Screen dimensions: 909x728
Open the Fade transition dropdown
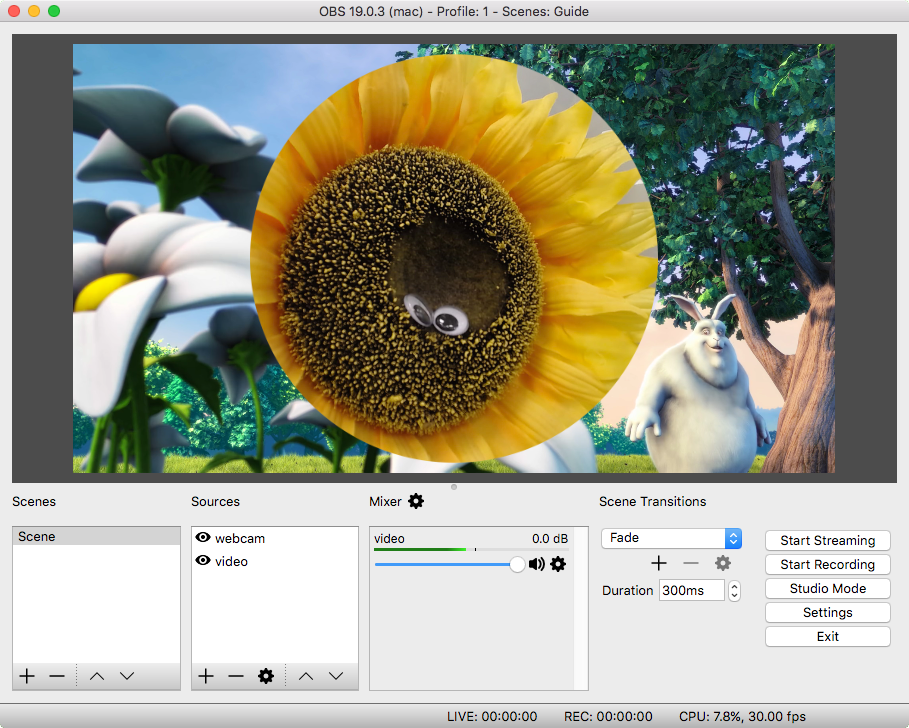coord(671,538)
